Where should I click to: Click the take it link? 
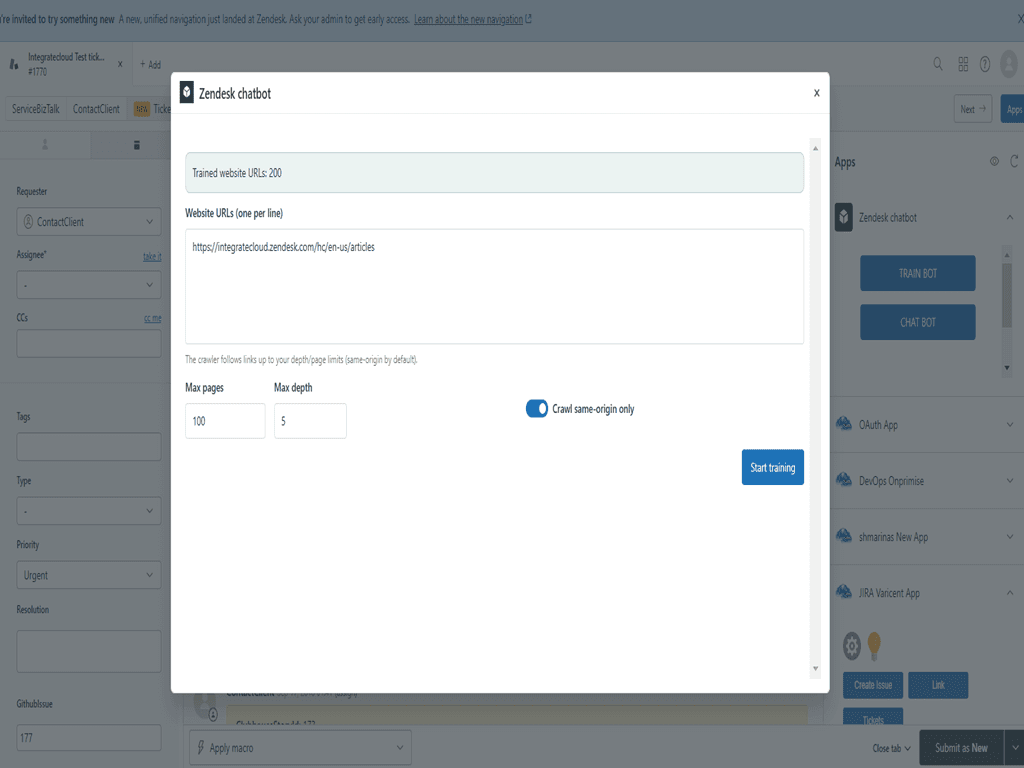tap(152, 257)
